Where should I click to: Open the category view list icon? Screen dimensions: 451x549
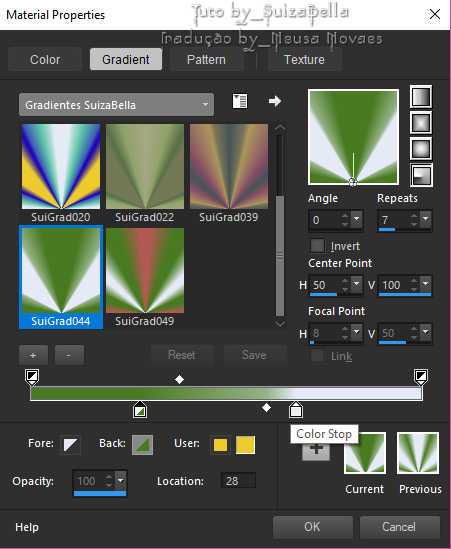240,102
